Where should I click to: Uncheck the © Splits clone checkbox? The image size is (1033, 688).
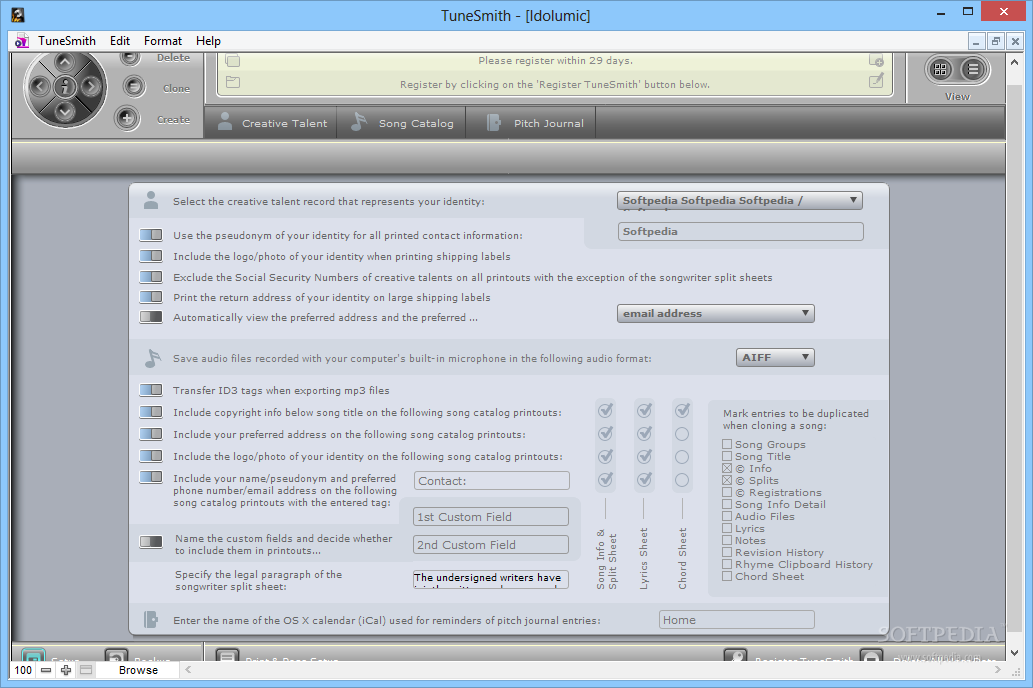[x=727, y=480]
